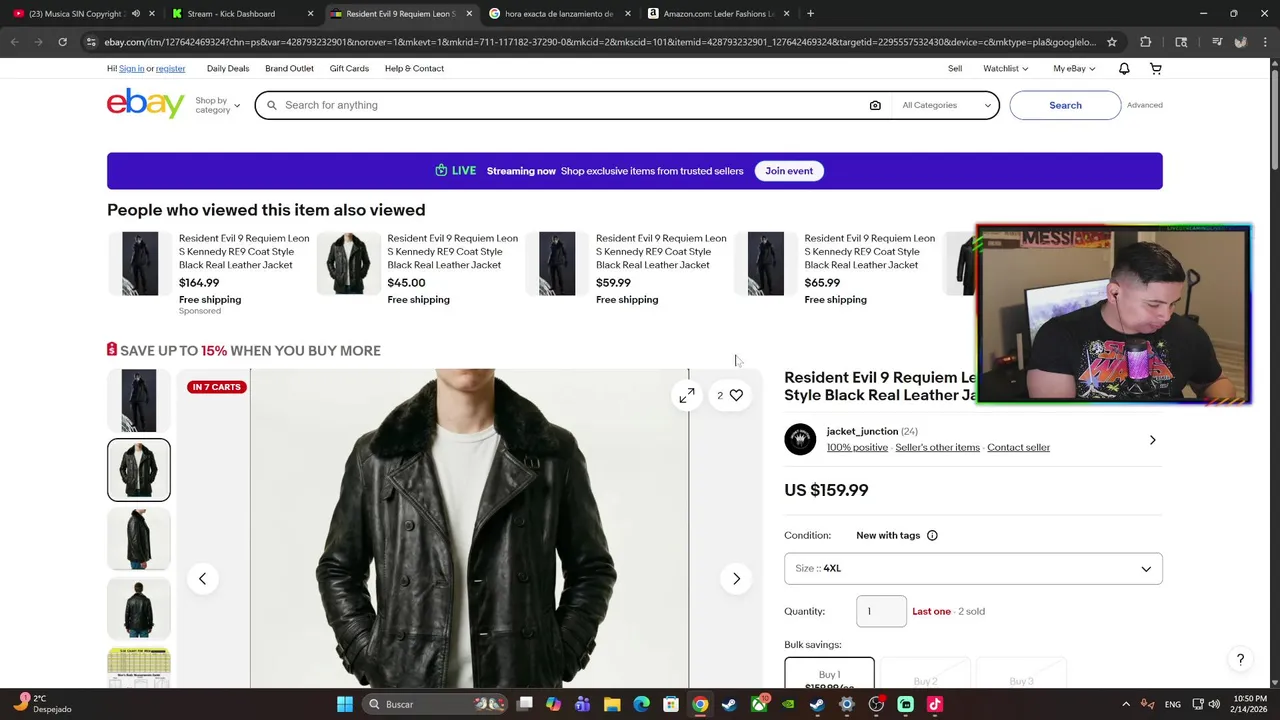Expand All Categories dropdown
1280x720 pixels.
click(x=946, y=105)
